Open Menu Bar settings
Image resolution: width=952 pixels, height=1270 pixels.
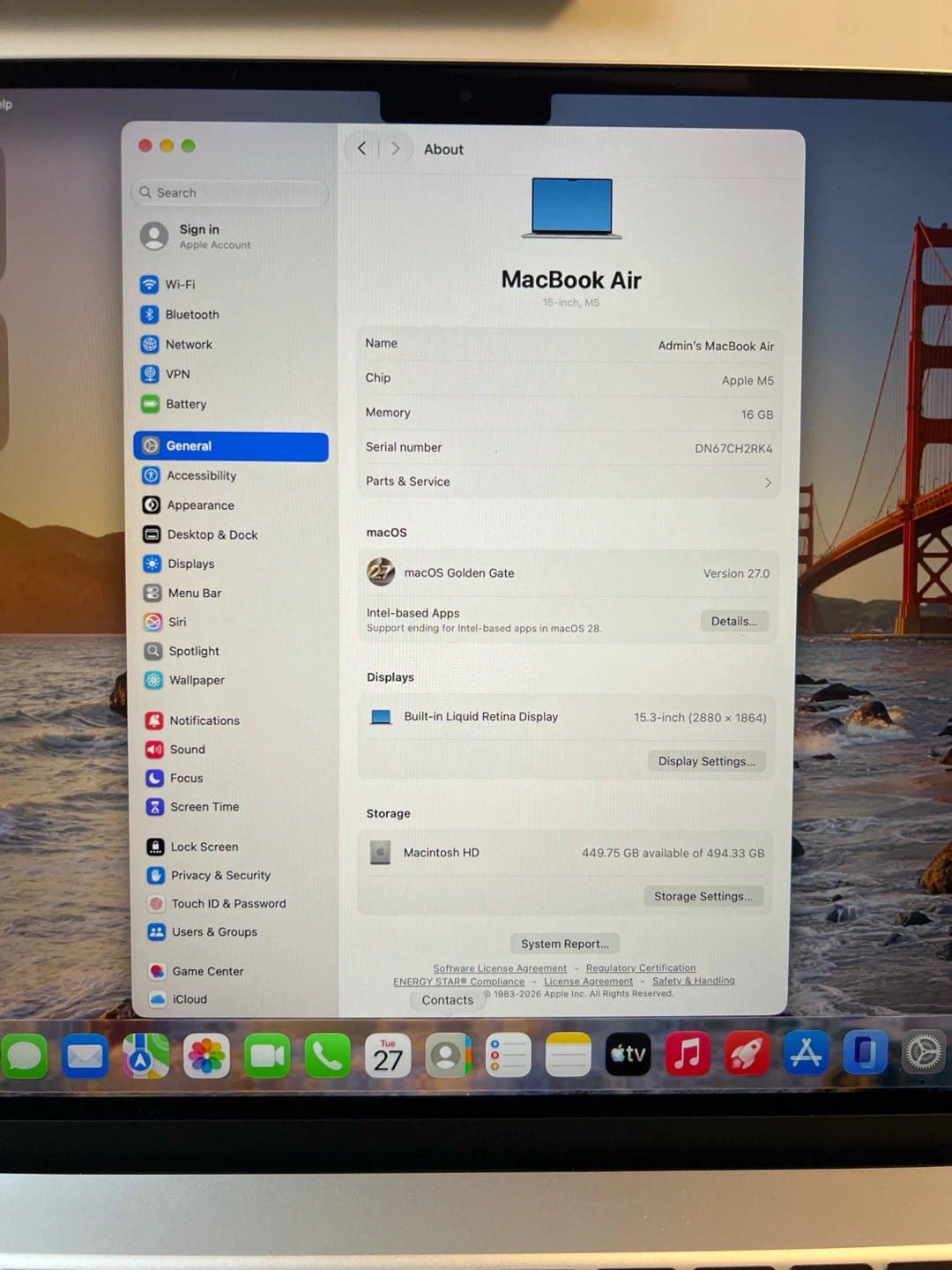tap(234, 593)
